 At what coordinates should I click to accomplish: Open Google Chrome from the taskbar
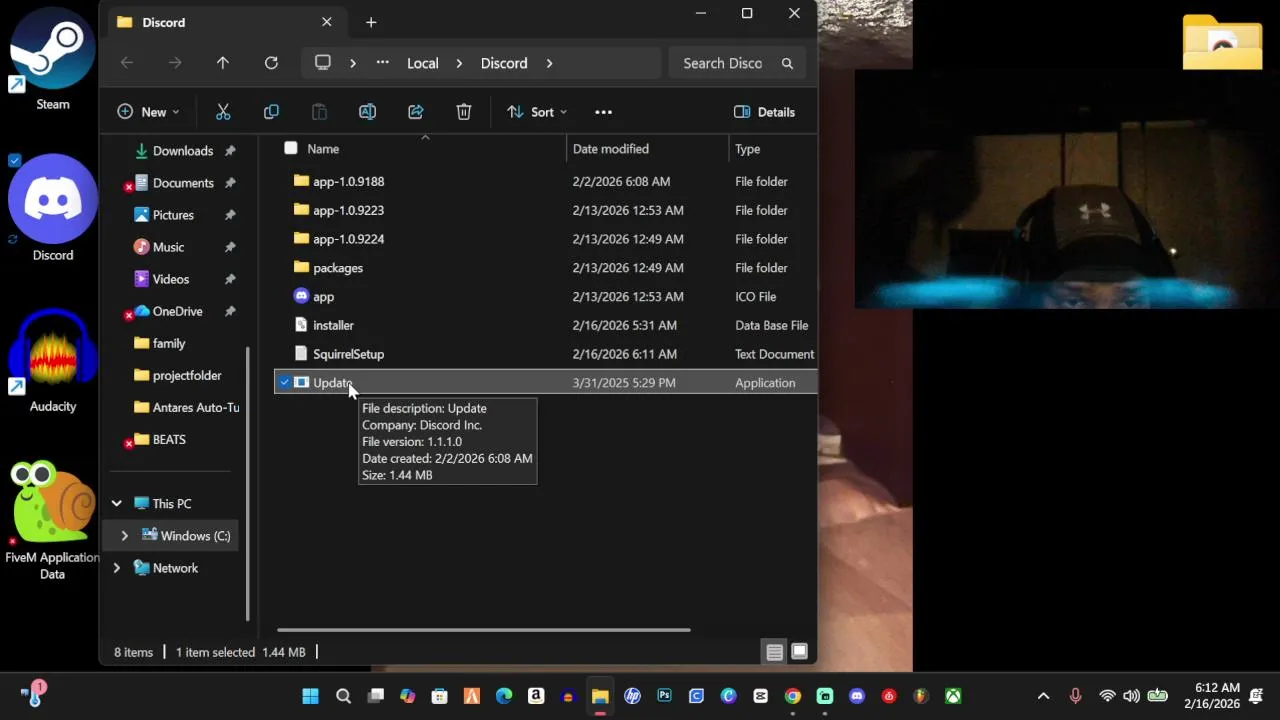pos(793,696)
